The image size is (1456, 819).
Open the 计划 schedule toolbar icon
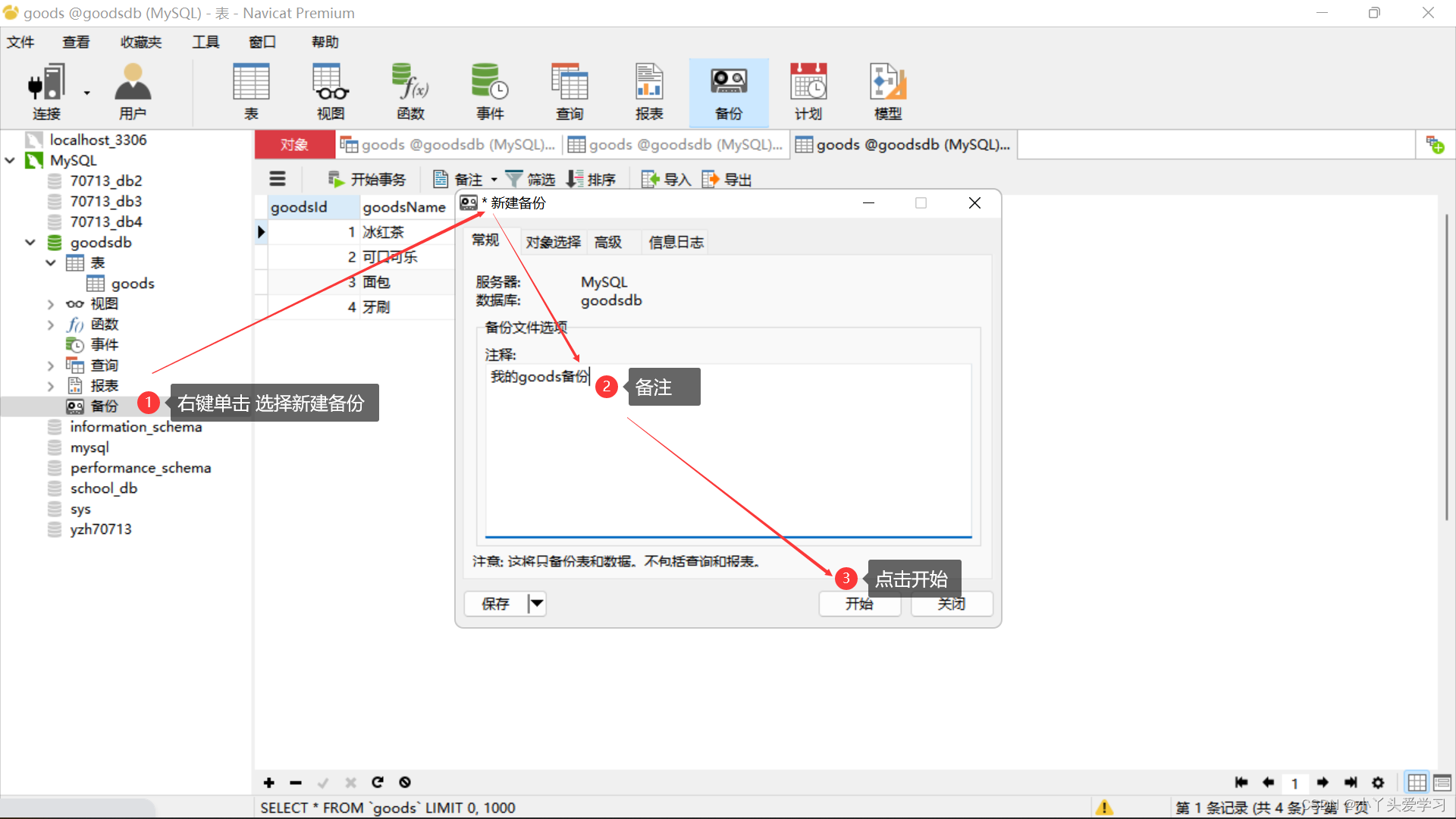pyautogui.click(x=808, y=92)
